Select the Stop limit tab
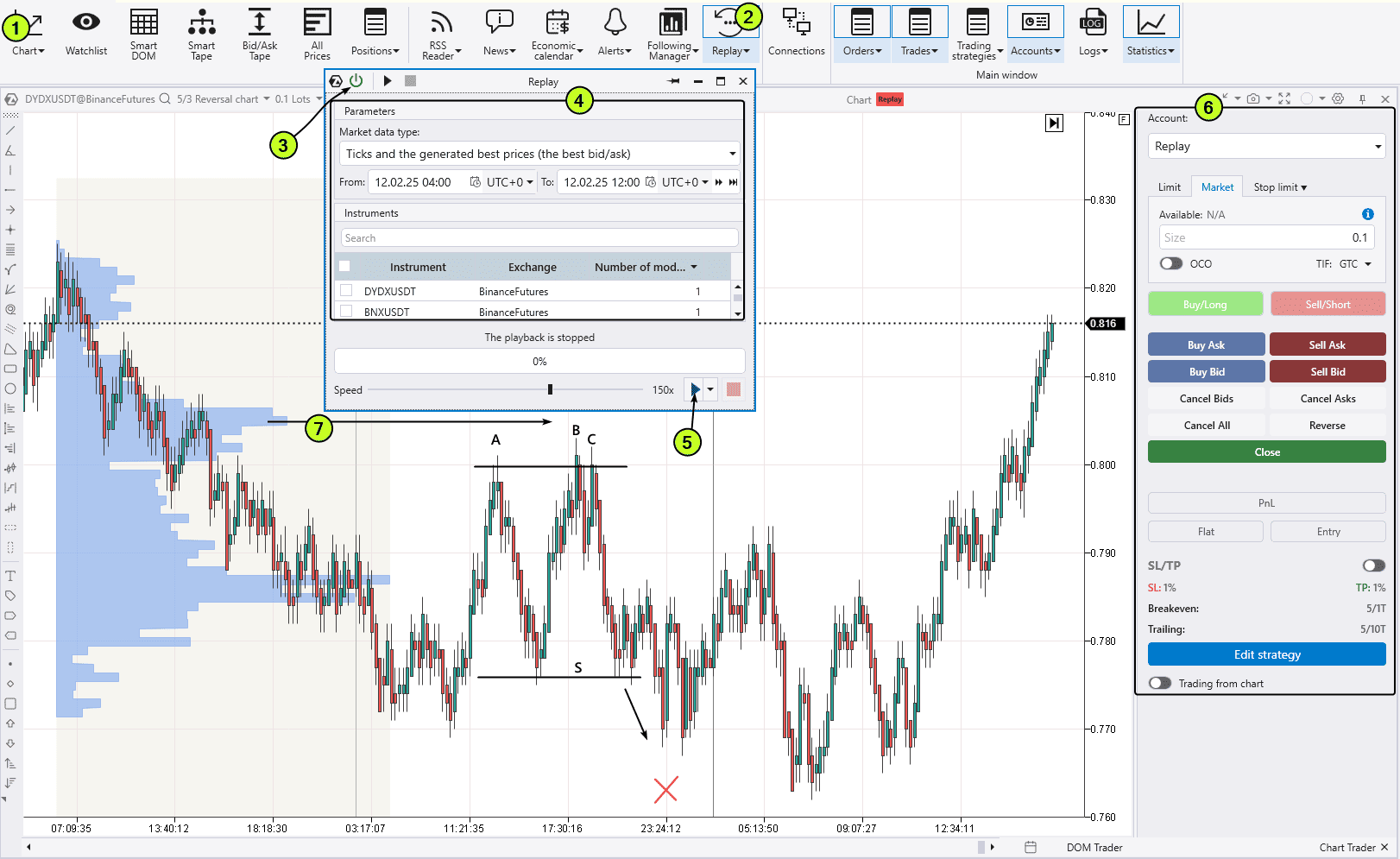 pyautogui.click(x=1279, y=187)
